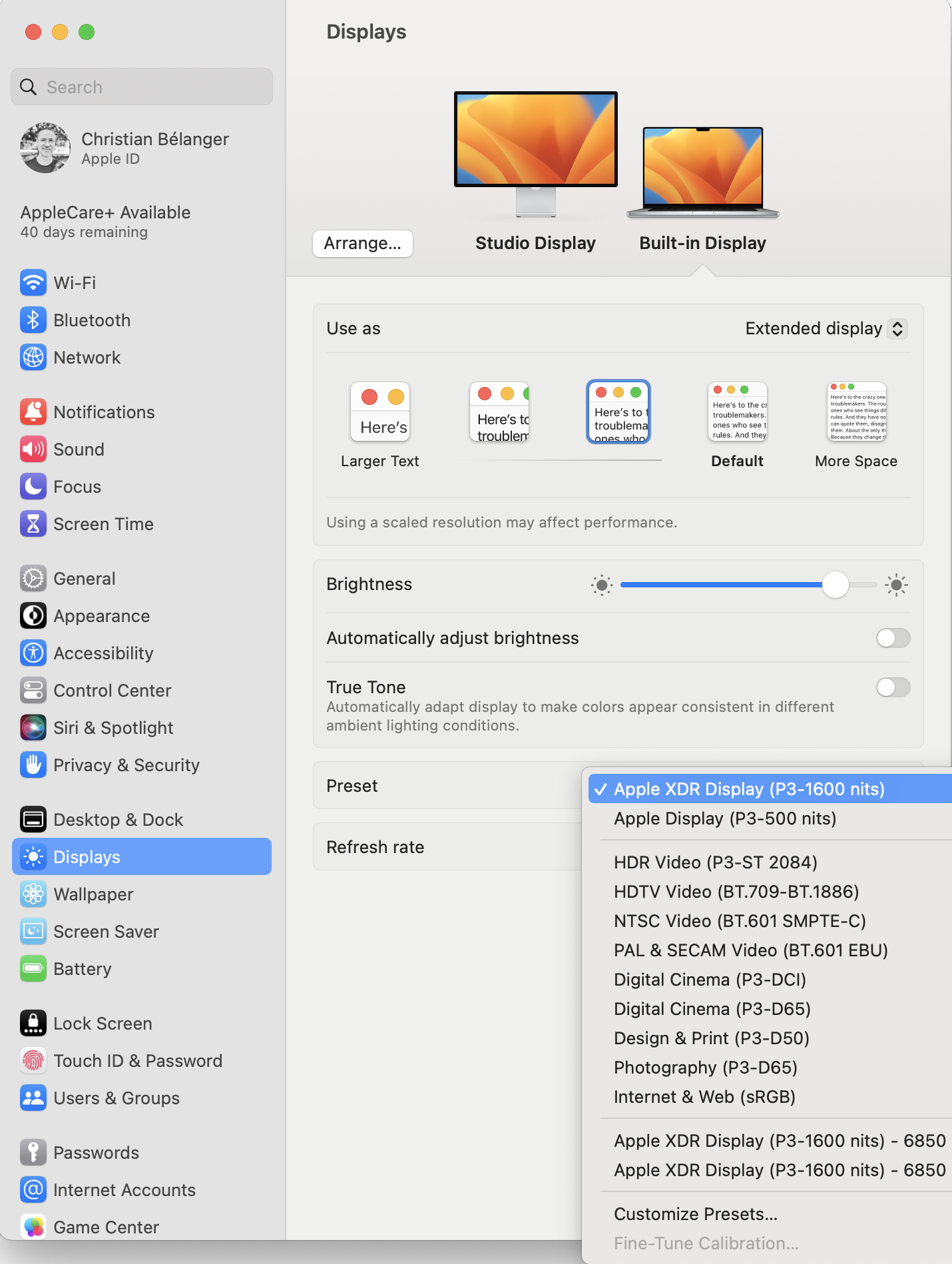Select second resolution thumbnail next to Larger Text

tap(499, 412)
